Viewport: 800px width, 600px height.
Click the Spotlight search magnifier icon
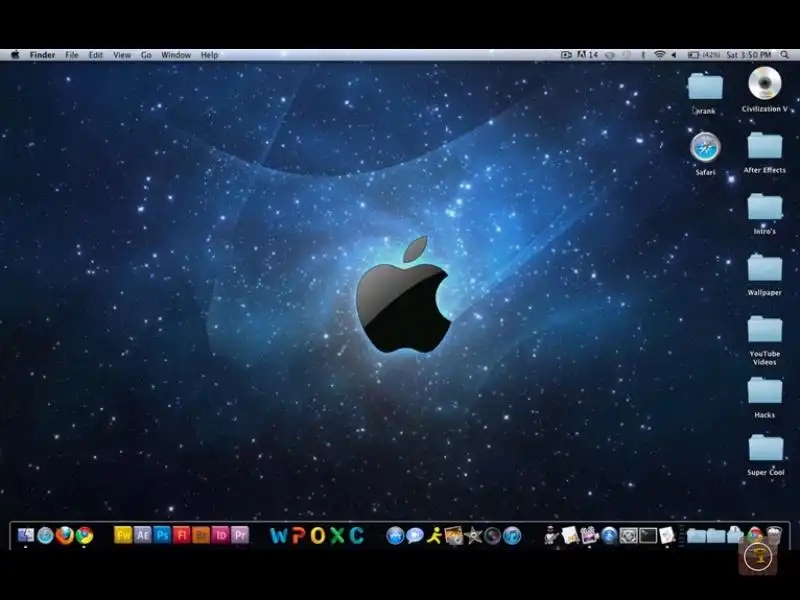[x=785, y=55]
